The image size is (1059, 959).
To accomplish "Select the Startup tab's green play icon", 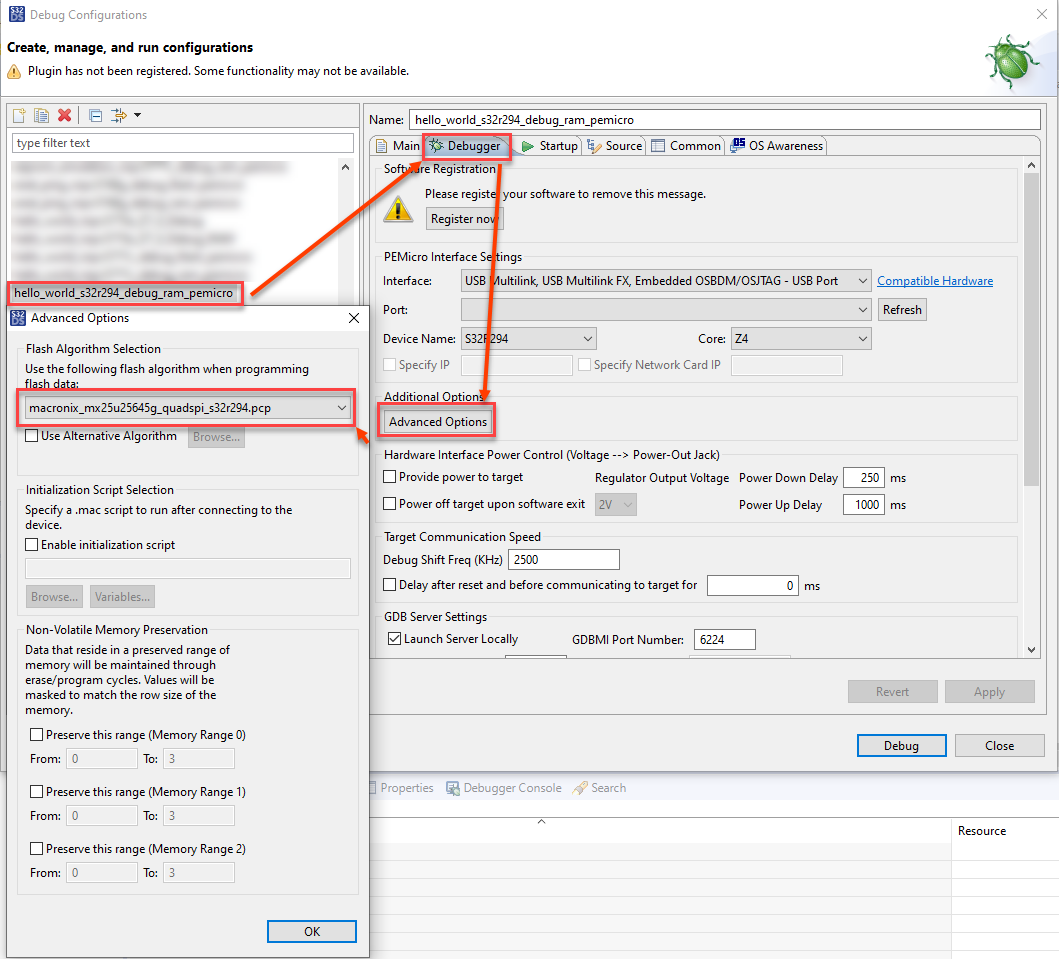I will pos(527,145).
